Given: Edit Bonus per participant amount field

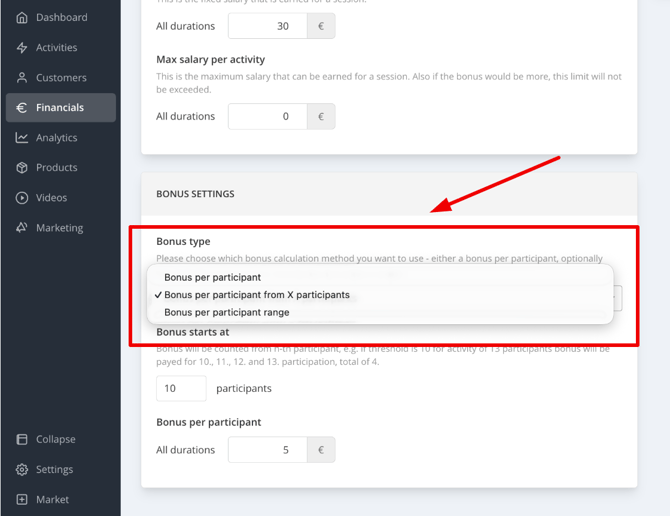Looking at the screenshot, I should click(267, 450).
